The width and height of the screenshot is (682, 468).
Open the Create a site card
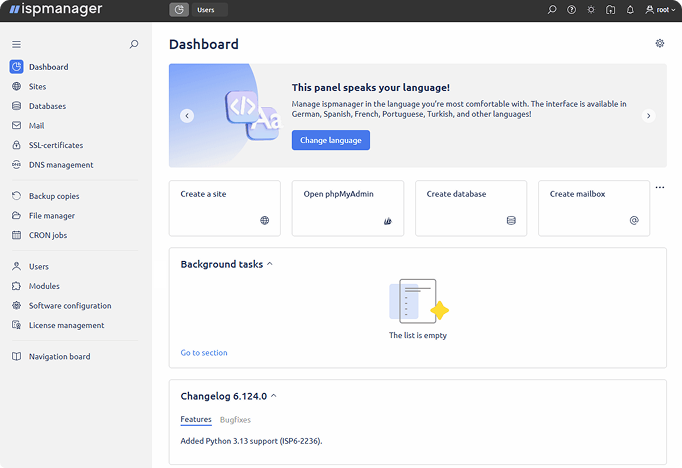(224, 208)
